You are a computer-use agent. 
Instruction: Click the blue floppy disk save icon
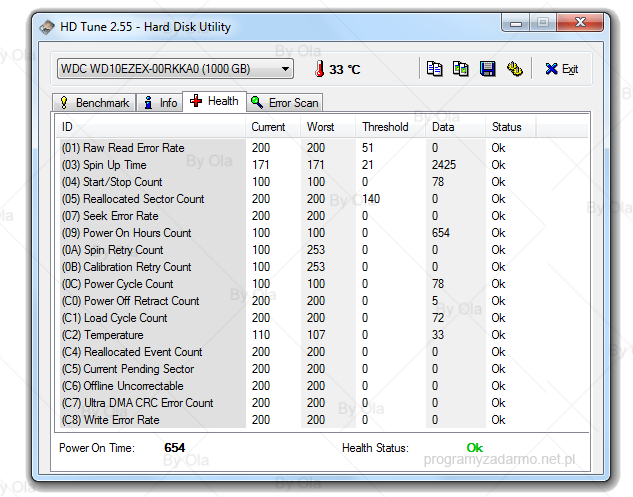(488, 69)
